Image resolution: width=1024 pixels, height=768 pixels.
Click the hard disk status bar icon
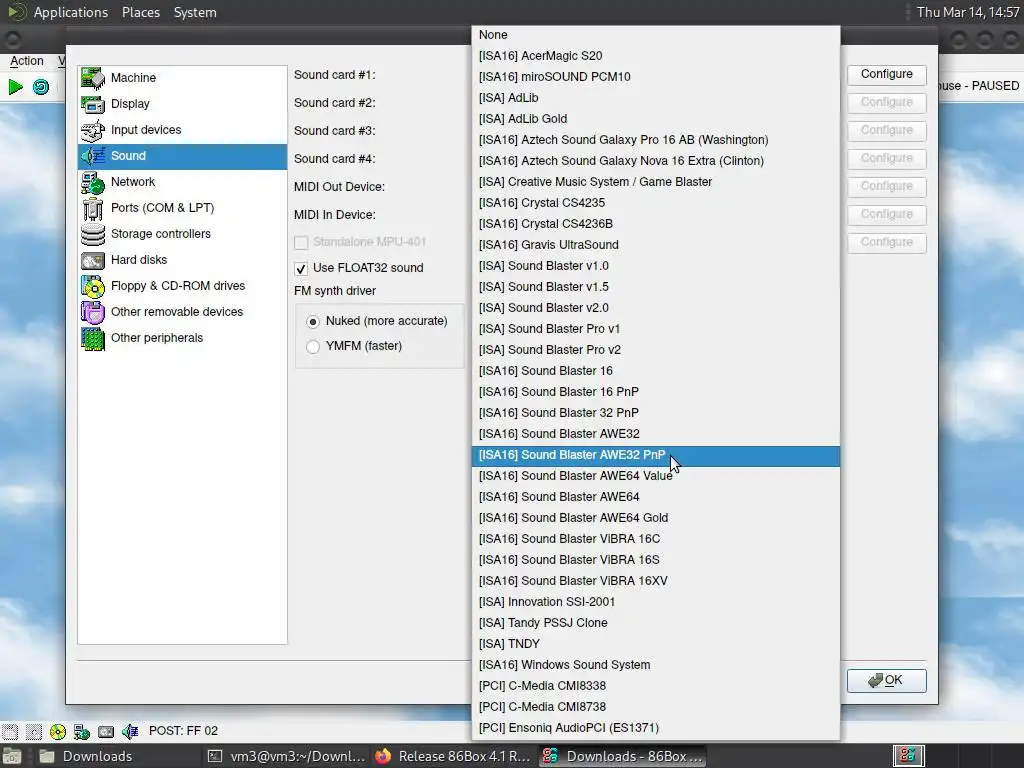pyautogui.click(x=106, y=731)
